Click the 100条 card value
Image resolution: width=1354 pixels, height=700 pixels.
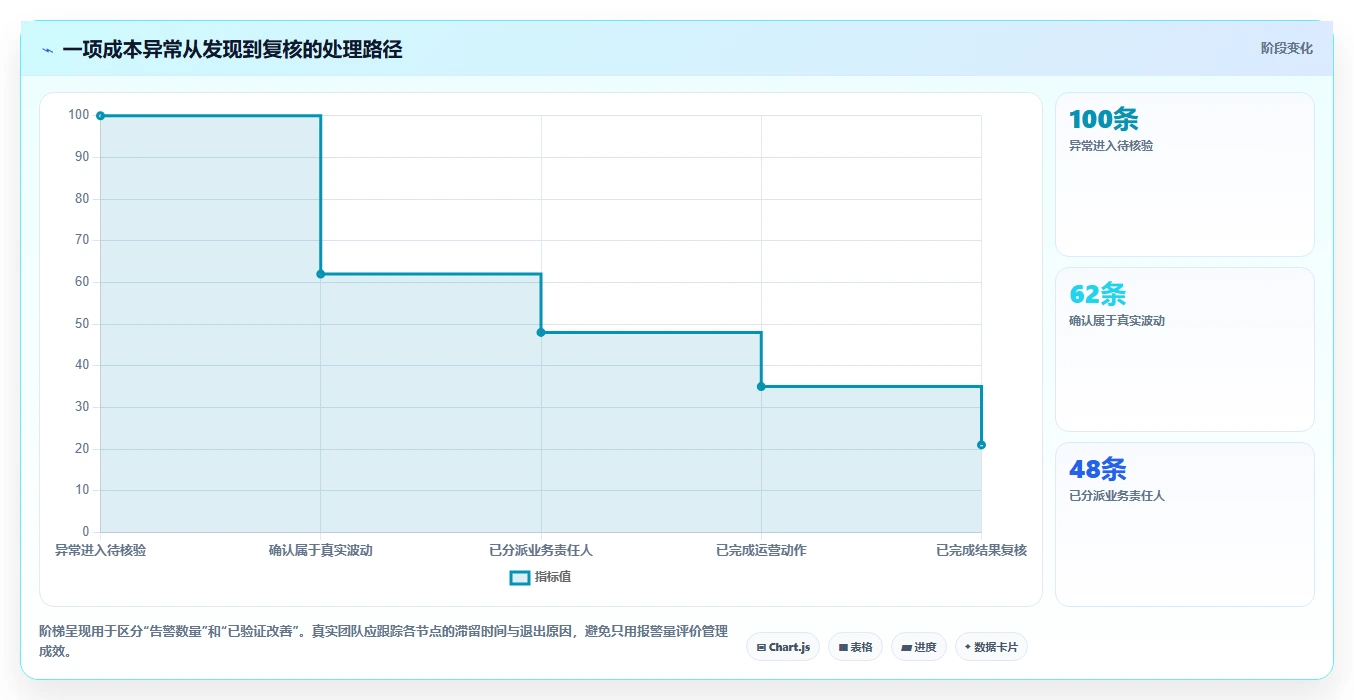(x=1104, y=120)
